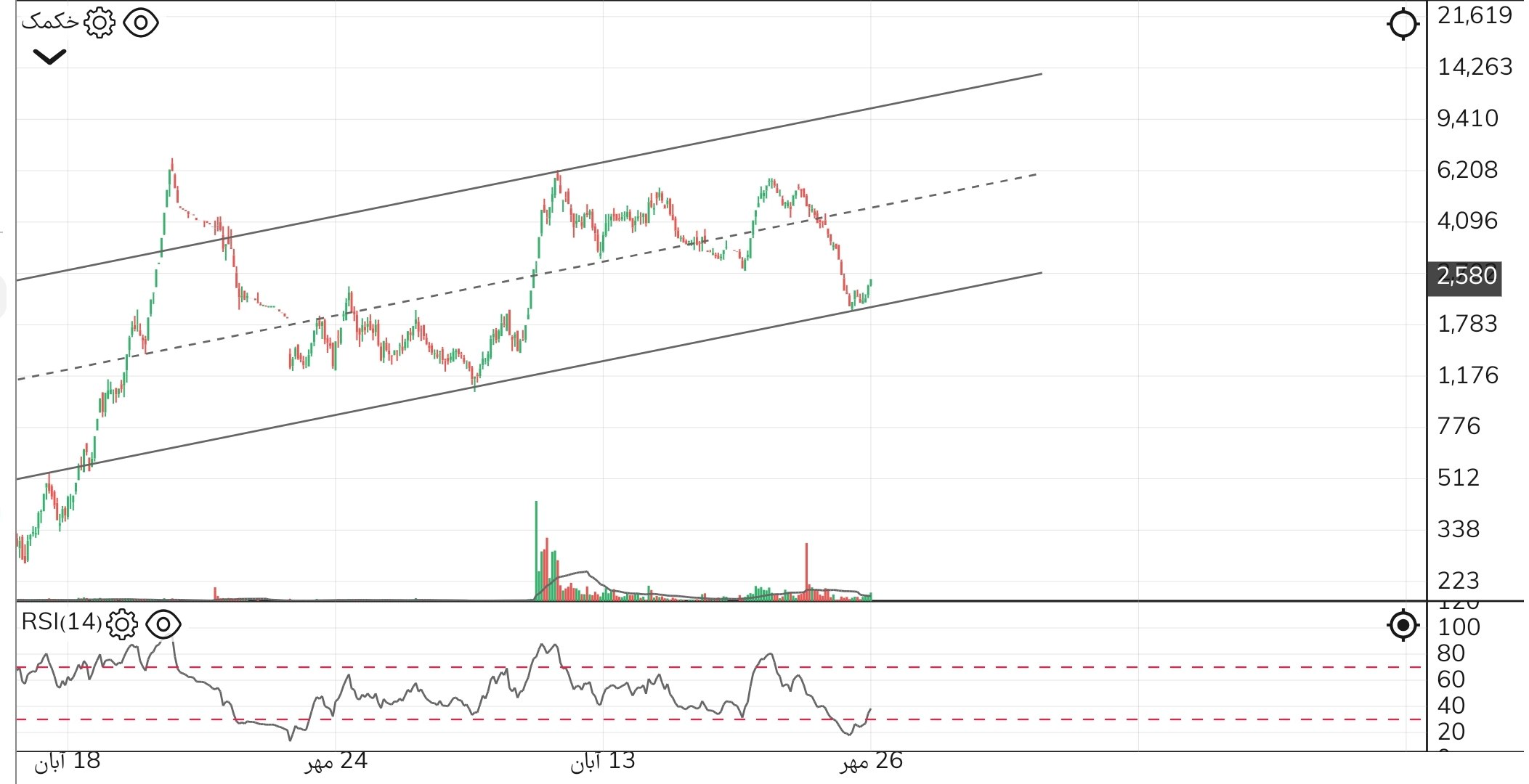Toggle eye visibility for خکمک price series
This screenshot has width=1529, height=784.
141,23
